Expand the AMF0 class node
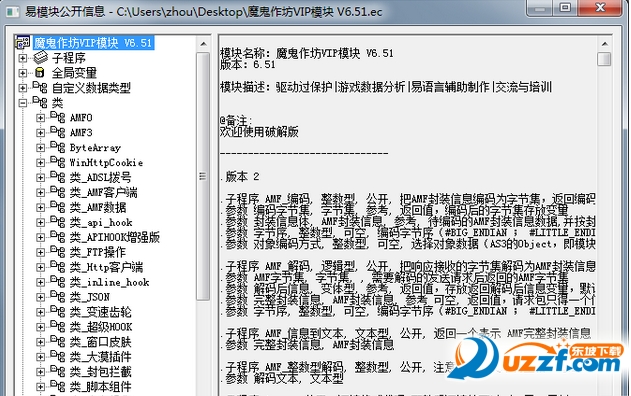The width and height of the screenshot is (631, 396). (40, 118)
